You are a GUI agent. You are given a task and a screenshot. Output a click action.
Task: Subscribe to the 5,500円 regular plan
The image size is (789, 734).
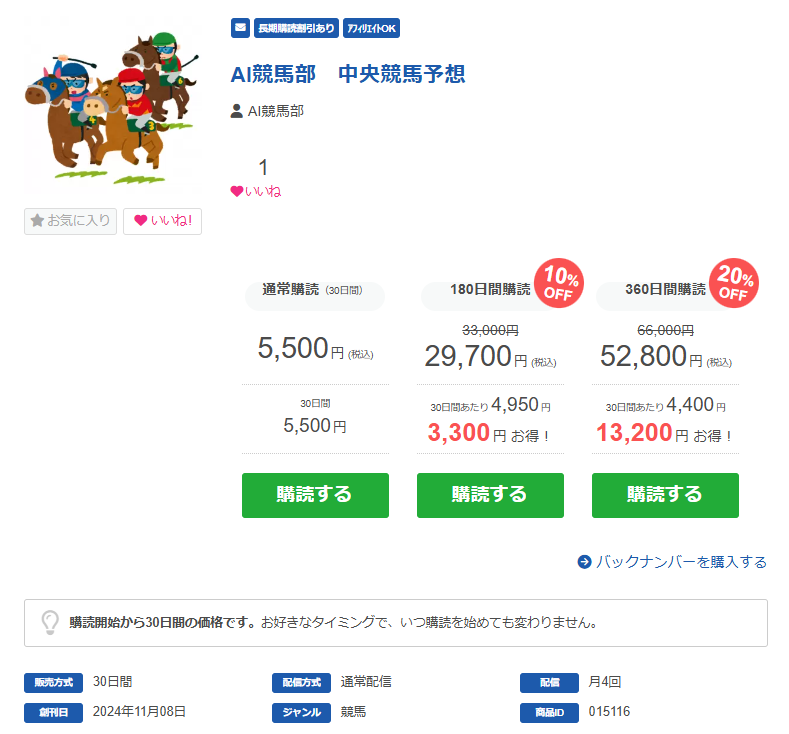(x=315, y=495)
